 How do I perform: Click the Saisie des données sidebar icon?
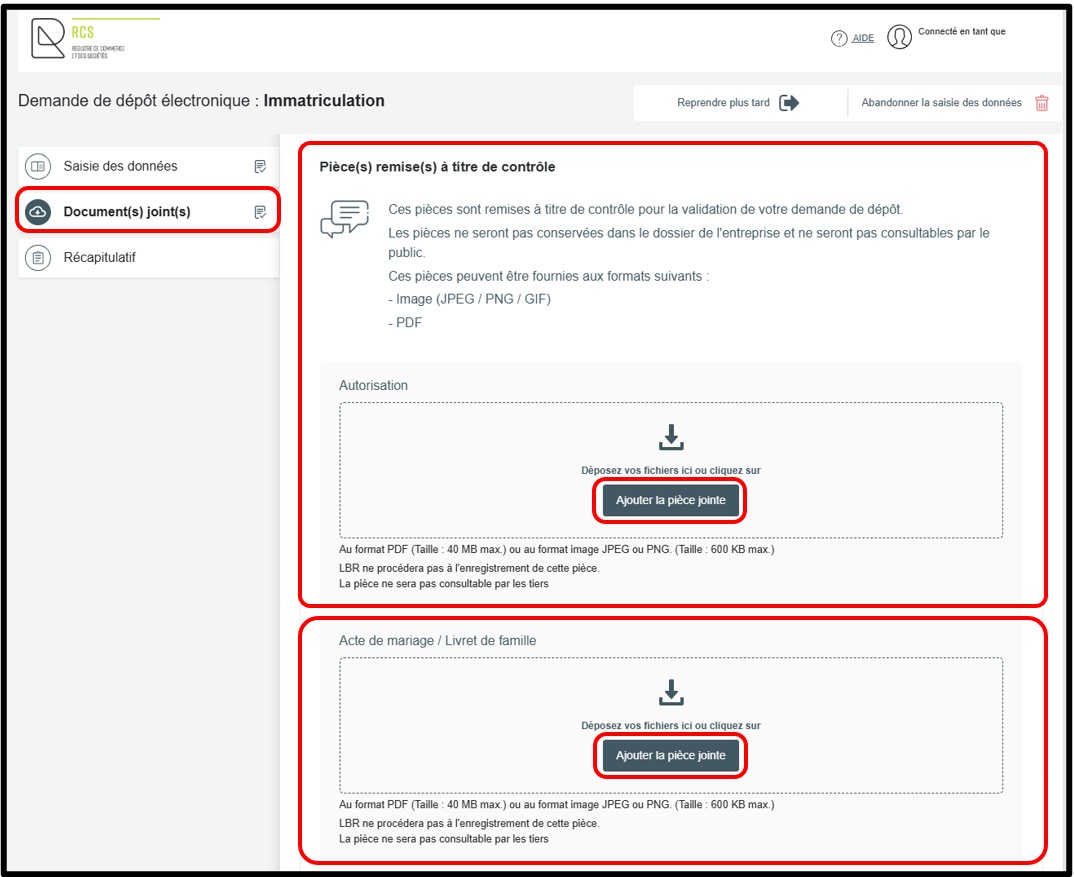[37, 166]
